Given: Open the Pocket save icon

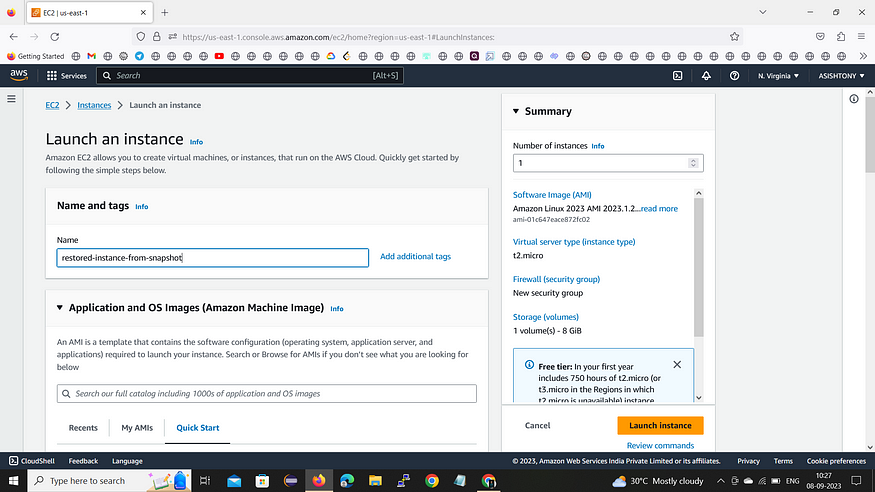Looking at the screenshot, I should (x=820, y=37).
